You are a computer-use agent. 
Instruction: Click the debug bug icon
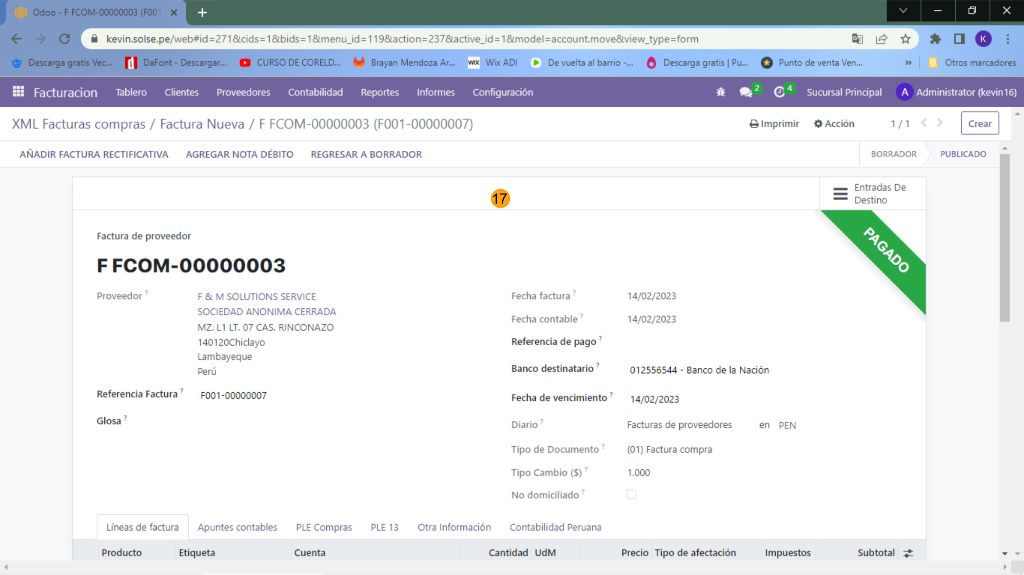click(721, 92)
